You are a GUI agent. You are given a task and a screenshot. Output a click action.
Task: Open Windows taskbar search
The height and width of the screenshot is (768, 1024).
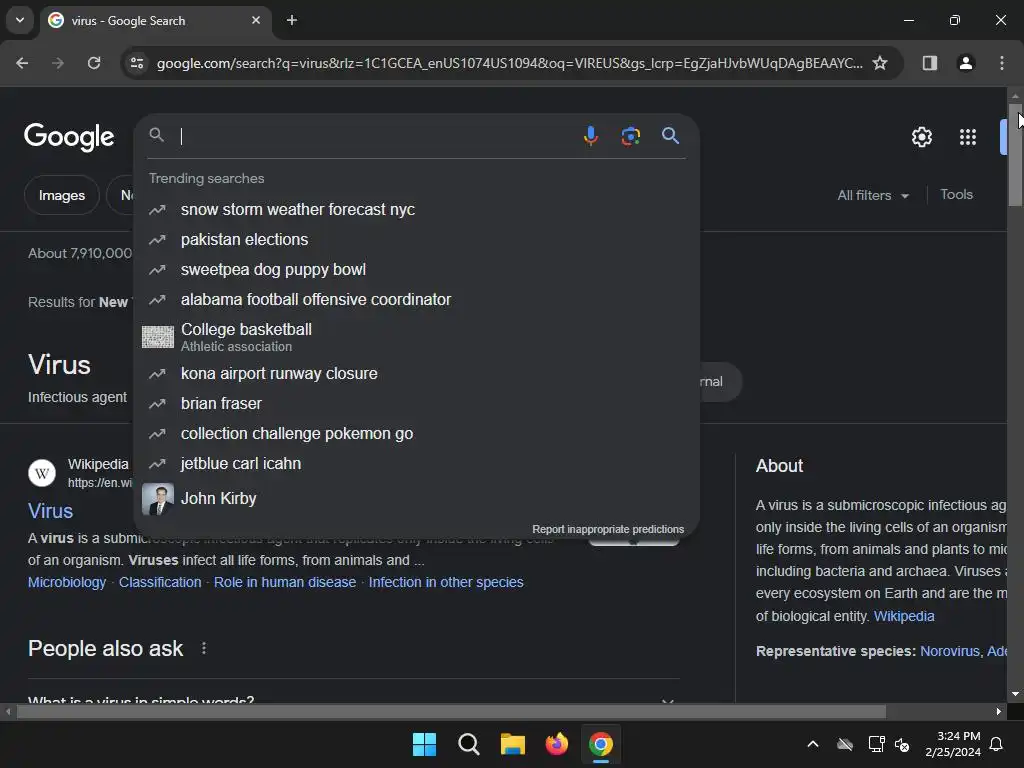[468, 744]
